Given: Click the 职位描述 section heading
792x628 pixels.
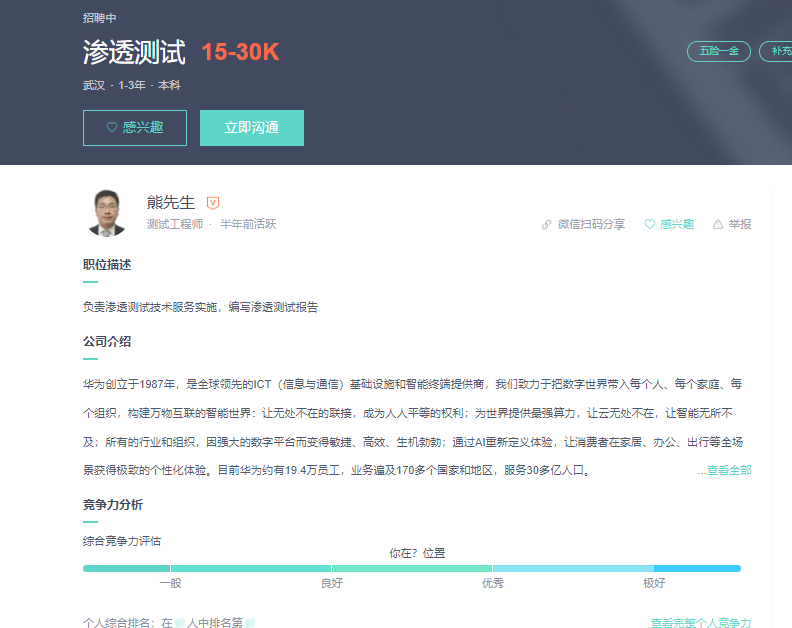Looking at the screenshot, I should coord(107,265).
